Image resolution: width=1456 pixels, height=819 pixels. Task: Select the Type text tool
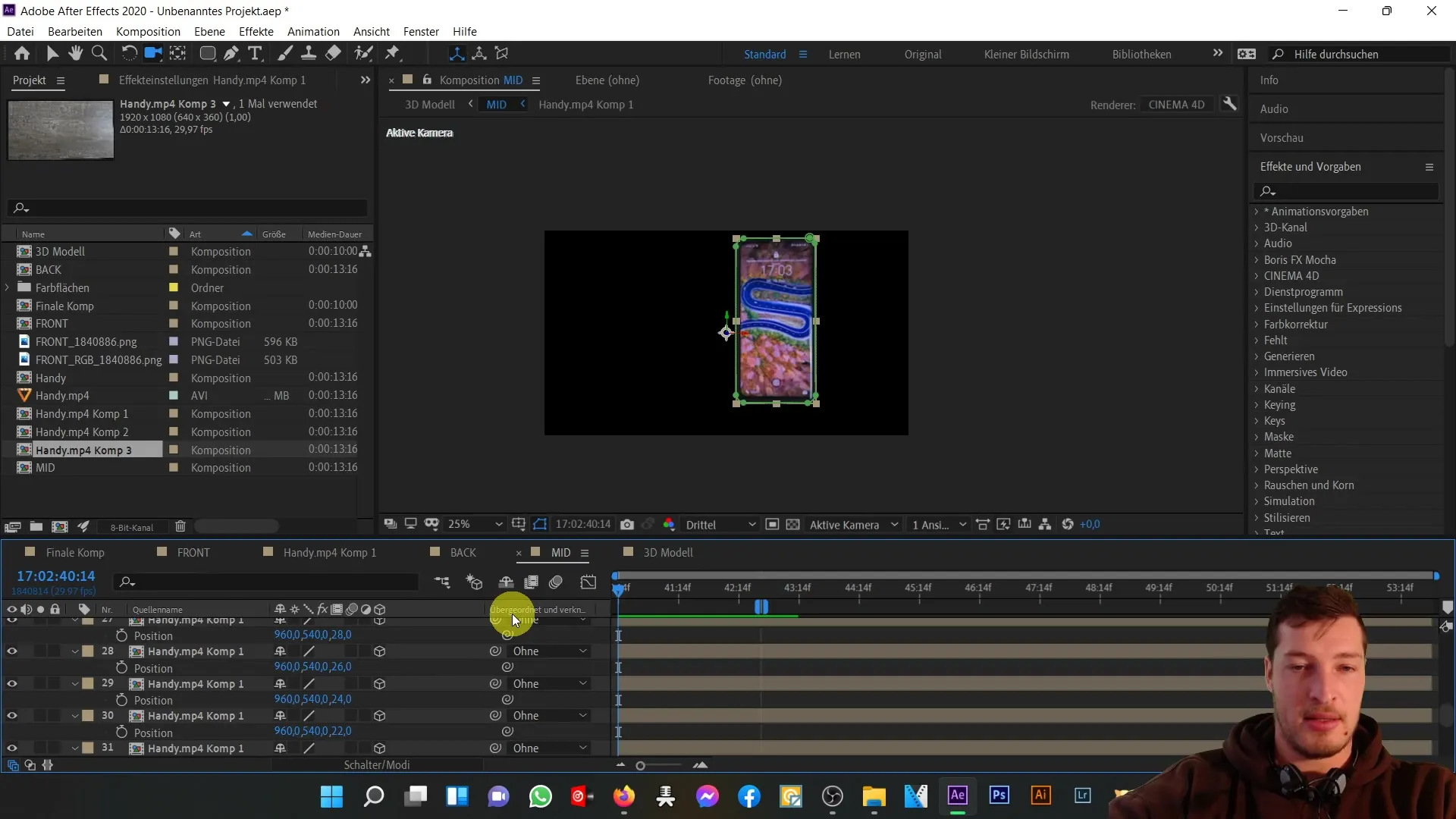click(x=256, y=53)
